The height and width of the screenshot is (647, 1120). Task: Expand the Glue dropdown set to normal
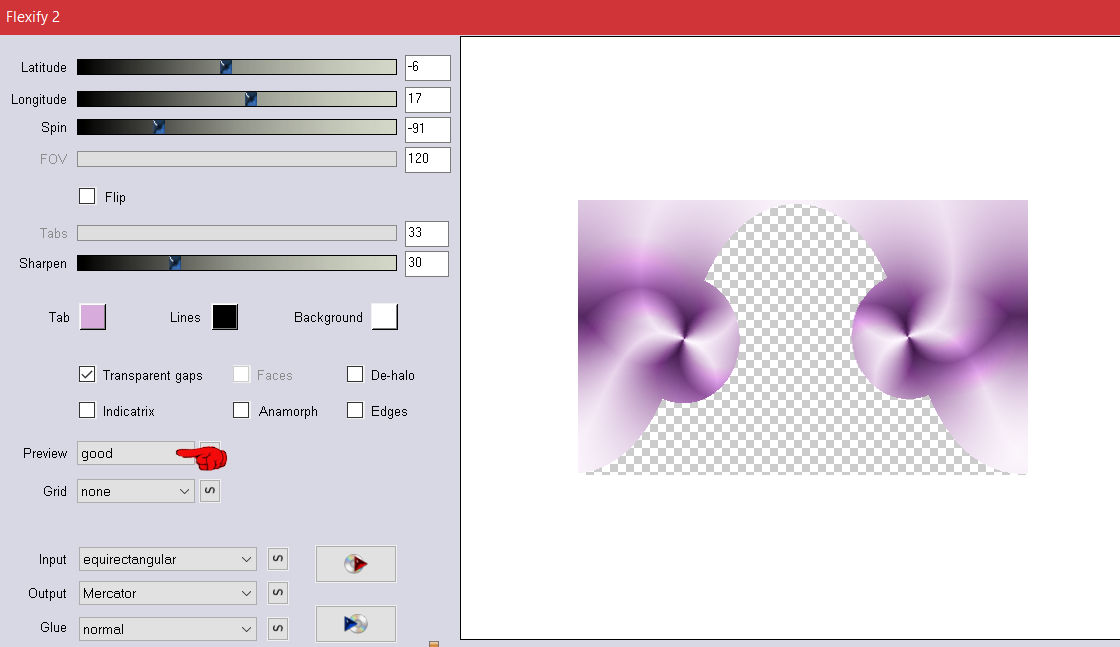(x=167, y=629)
